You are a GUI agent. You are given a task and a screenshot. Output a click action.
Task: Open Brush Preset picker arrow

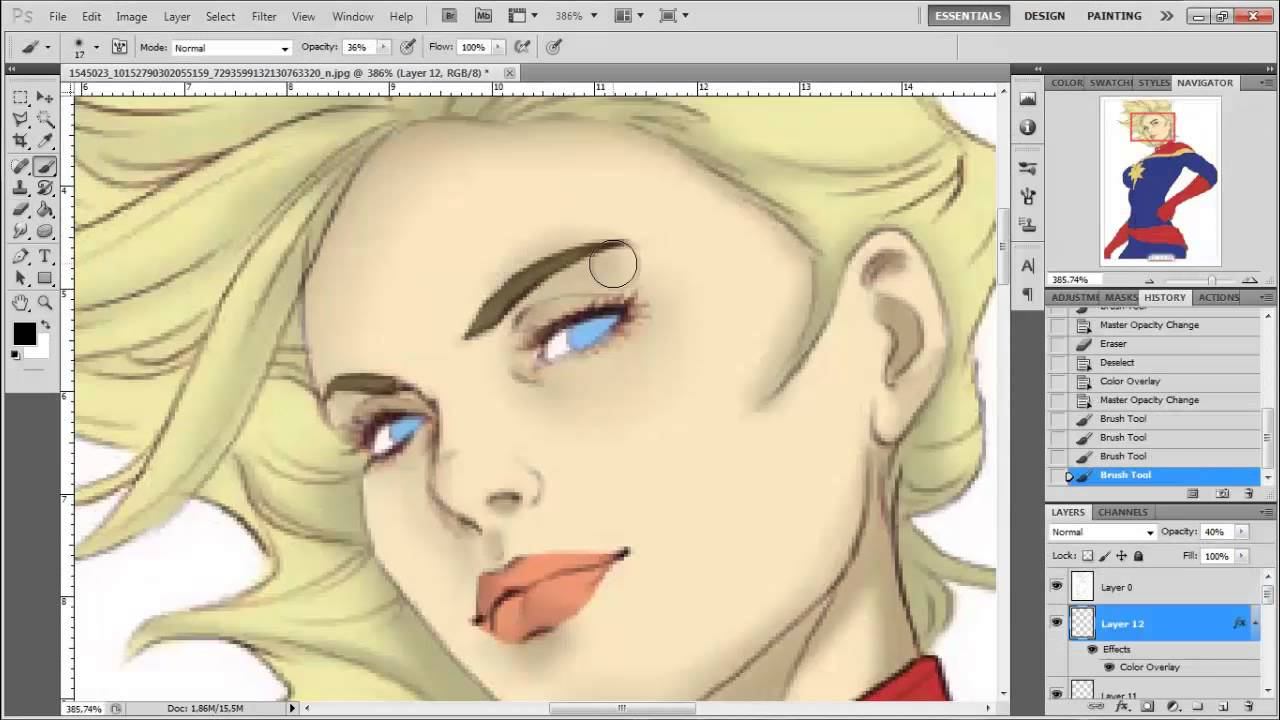(96, 47)
